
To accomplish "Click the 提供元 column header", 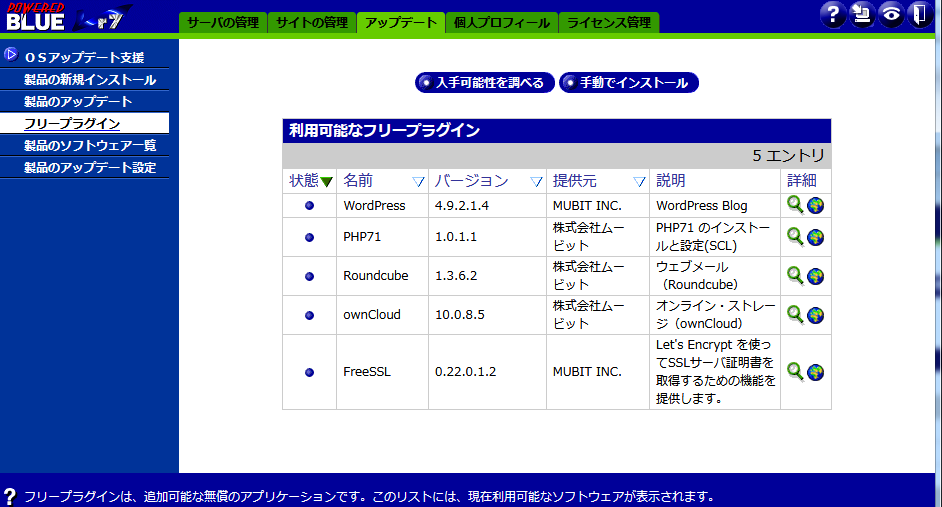I will pyautogui.click(x=574, y=181).
